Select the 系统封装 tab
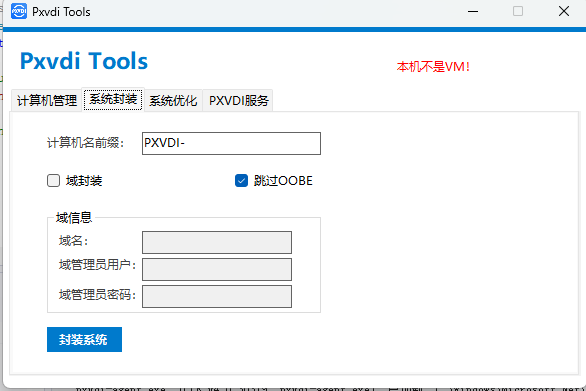This screenshot has width=586, height=391. pos(113,99)
